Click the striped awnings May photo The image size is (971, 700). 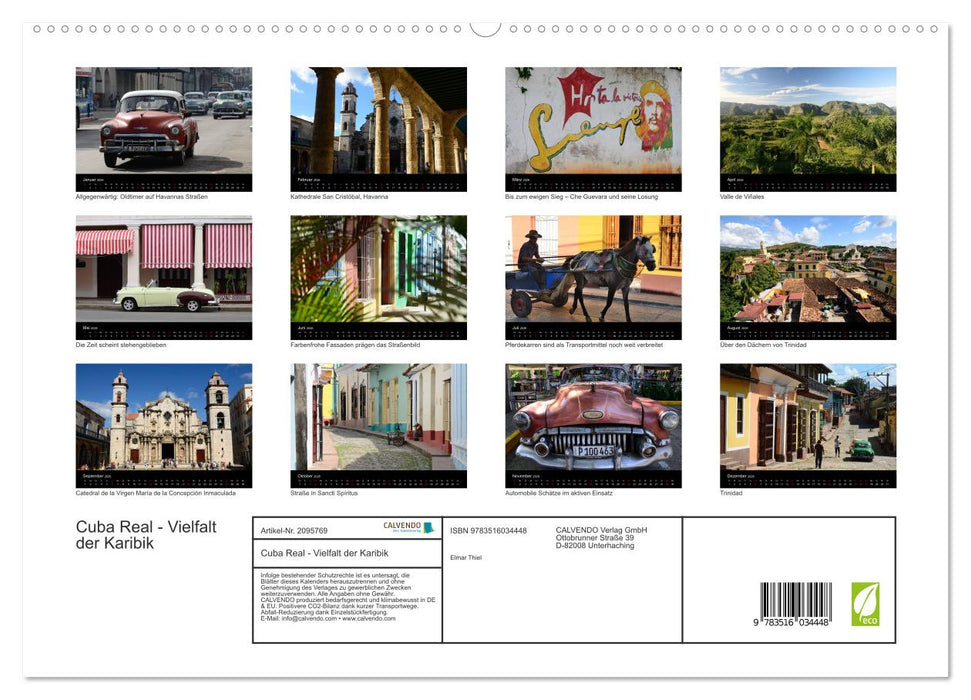[x=162, y=276]
